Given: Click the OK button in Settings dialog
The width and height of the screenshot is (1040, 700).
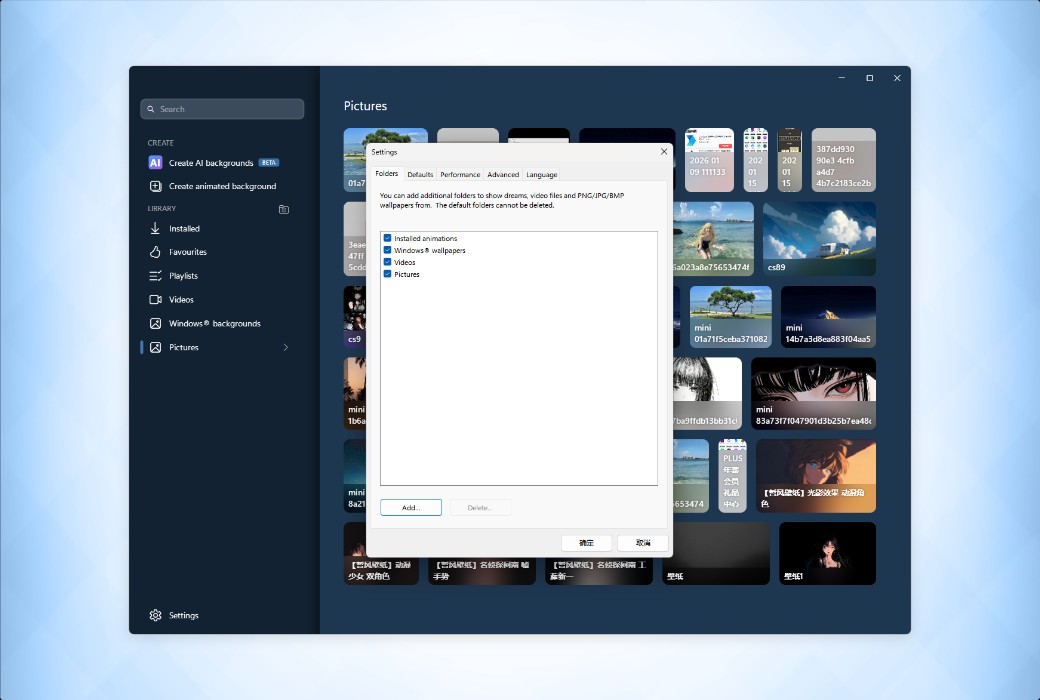Looking at the screenshot, I should click(586, 543).
